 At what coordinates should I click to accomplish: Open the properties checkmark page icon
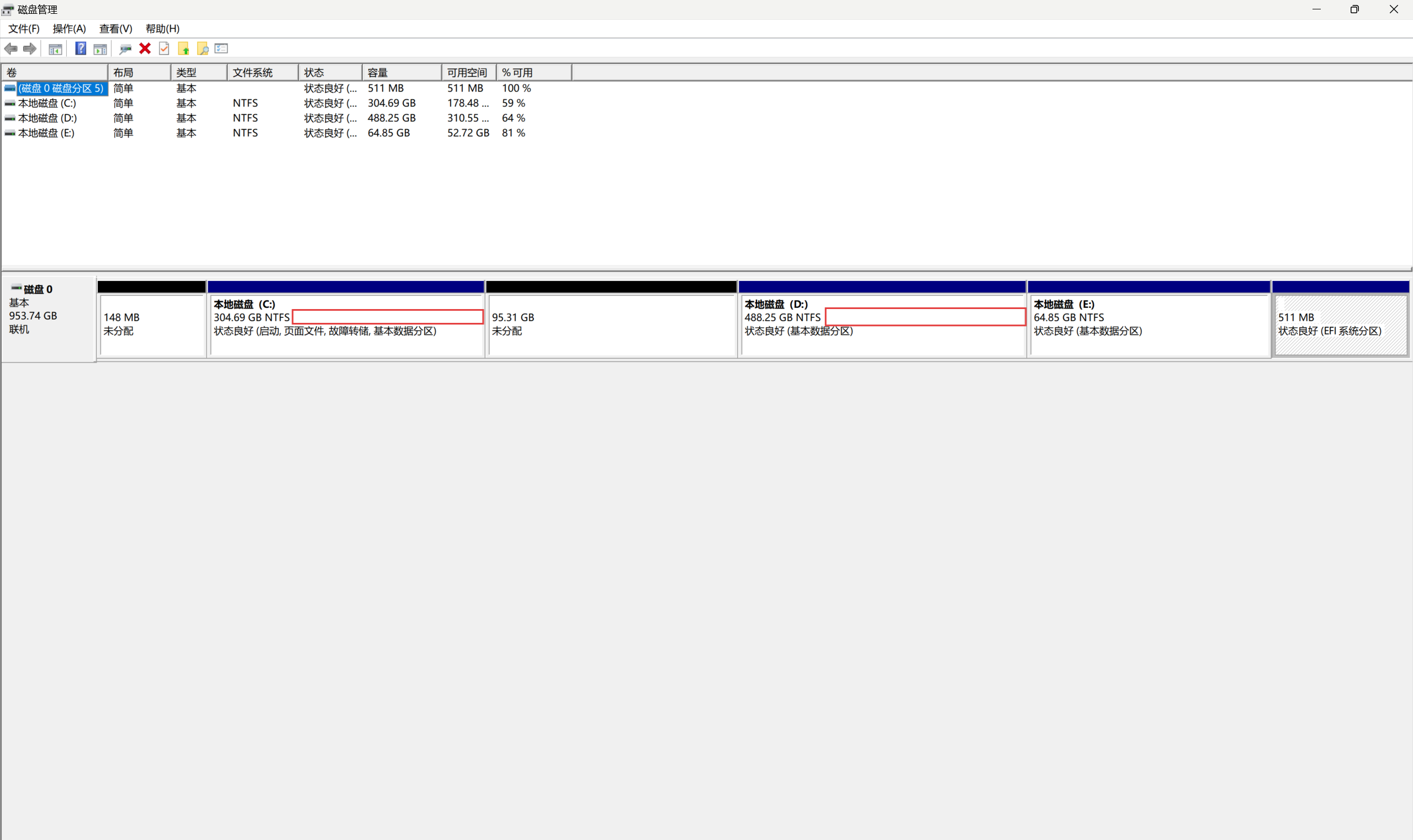[164, 49]
